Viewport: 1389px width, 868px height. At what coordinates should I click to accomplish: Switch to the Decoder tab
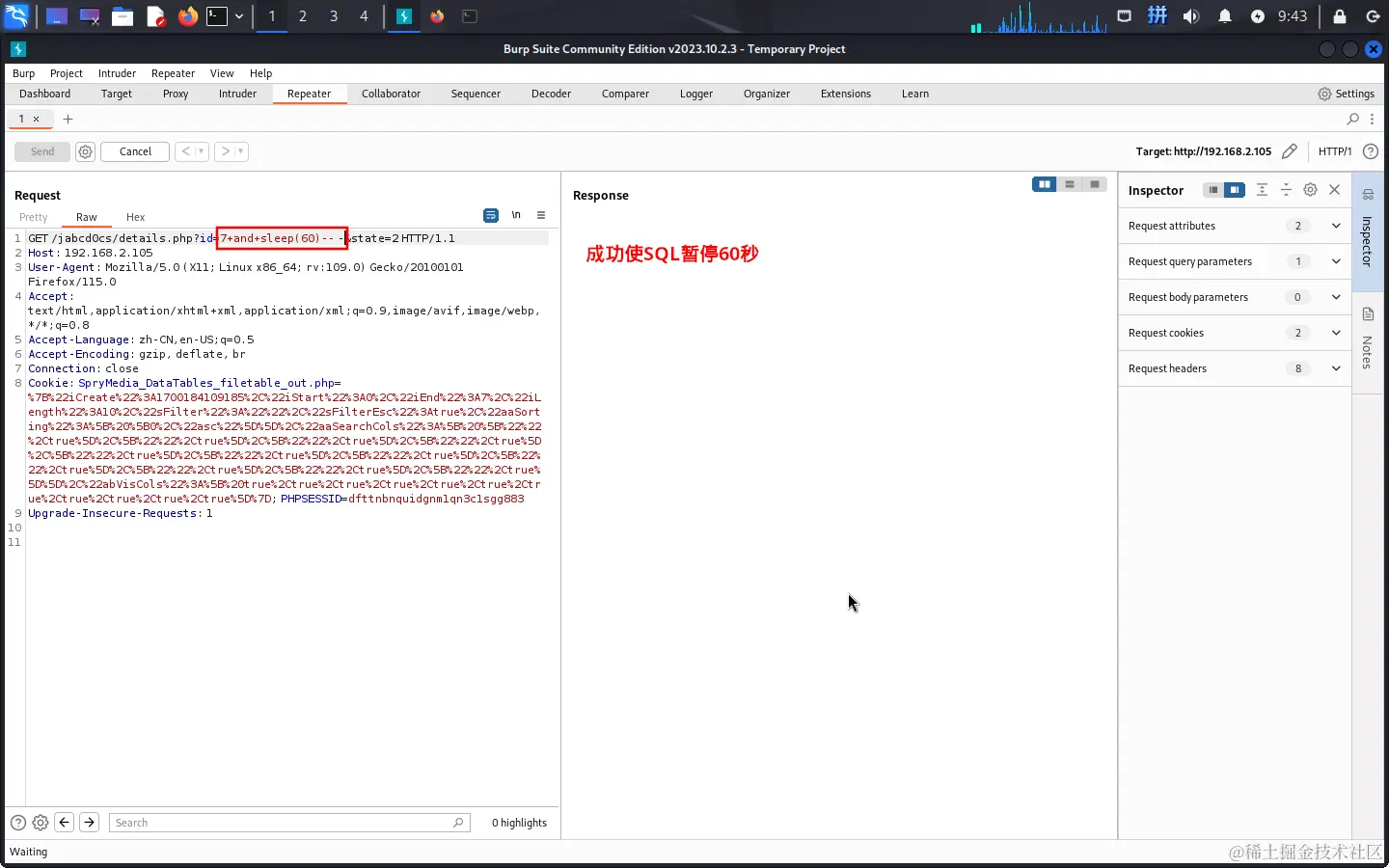[551, 94]
